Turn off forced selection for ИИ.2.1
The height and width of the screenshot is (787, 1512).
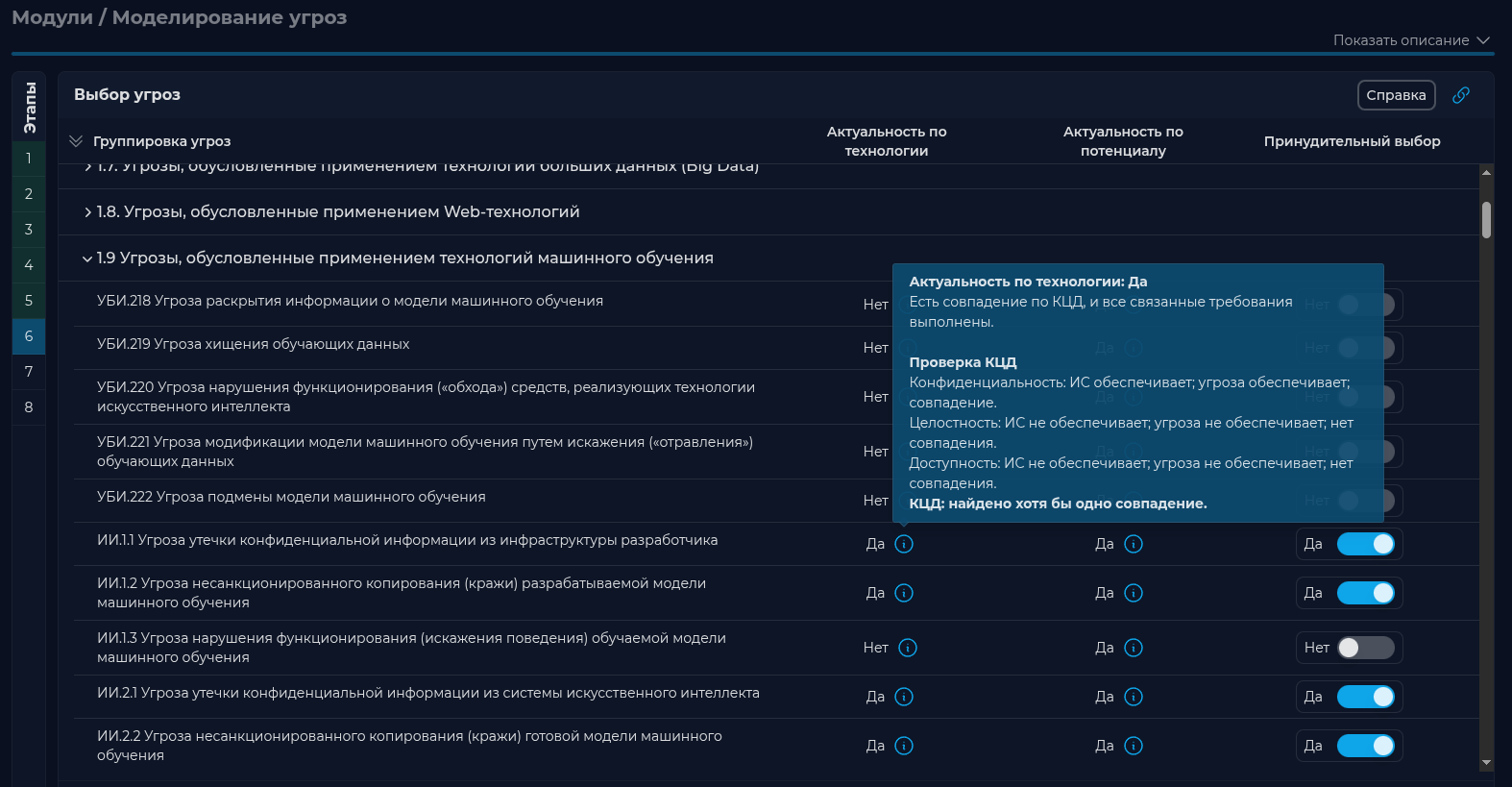(1365, 697)
